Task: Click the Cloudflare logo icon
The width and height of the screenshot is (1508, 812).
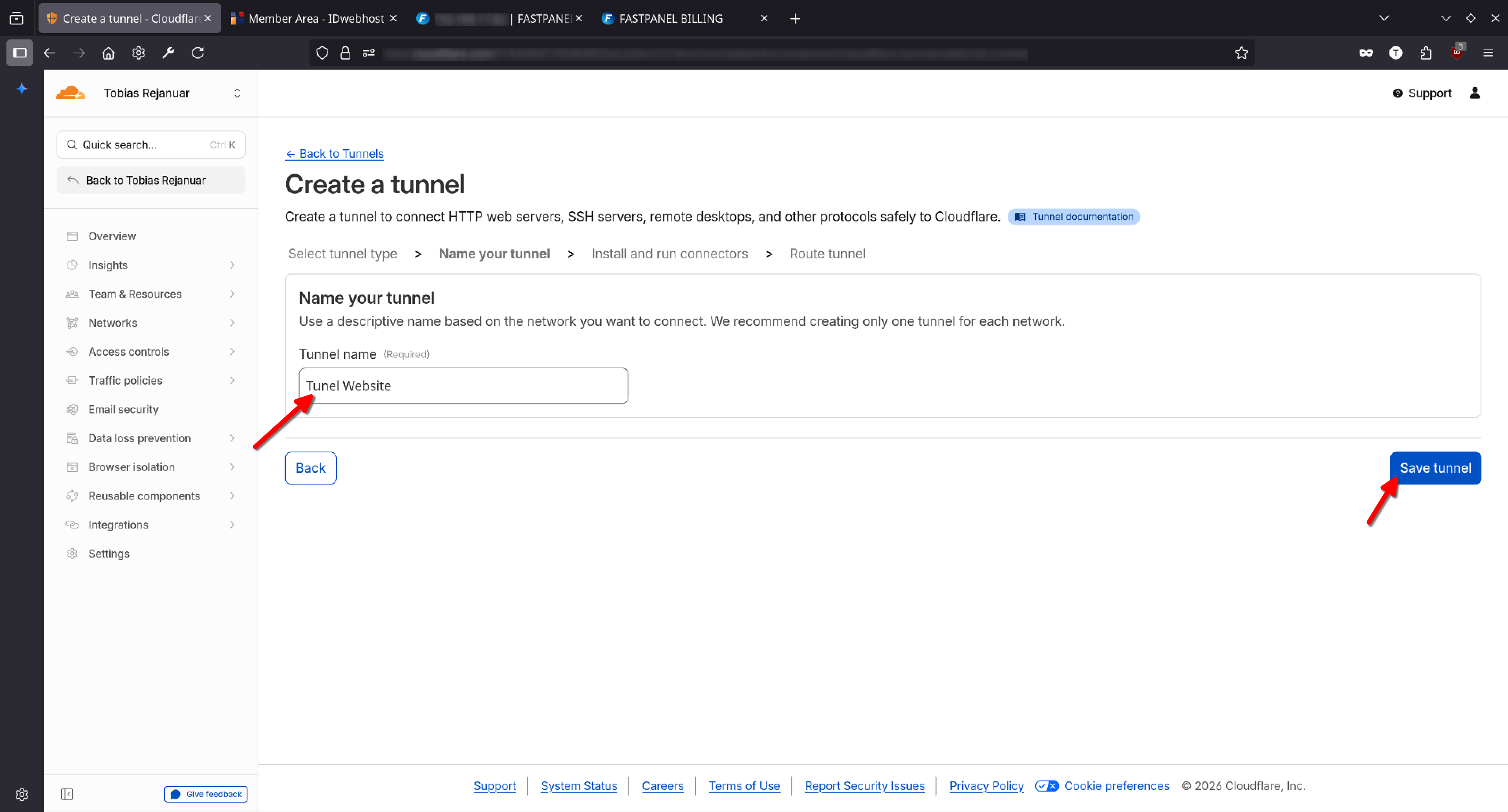Action: coord(70,93)
